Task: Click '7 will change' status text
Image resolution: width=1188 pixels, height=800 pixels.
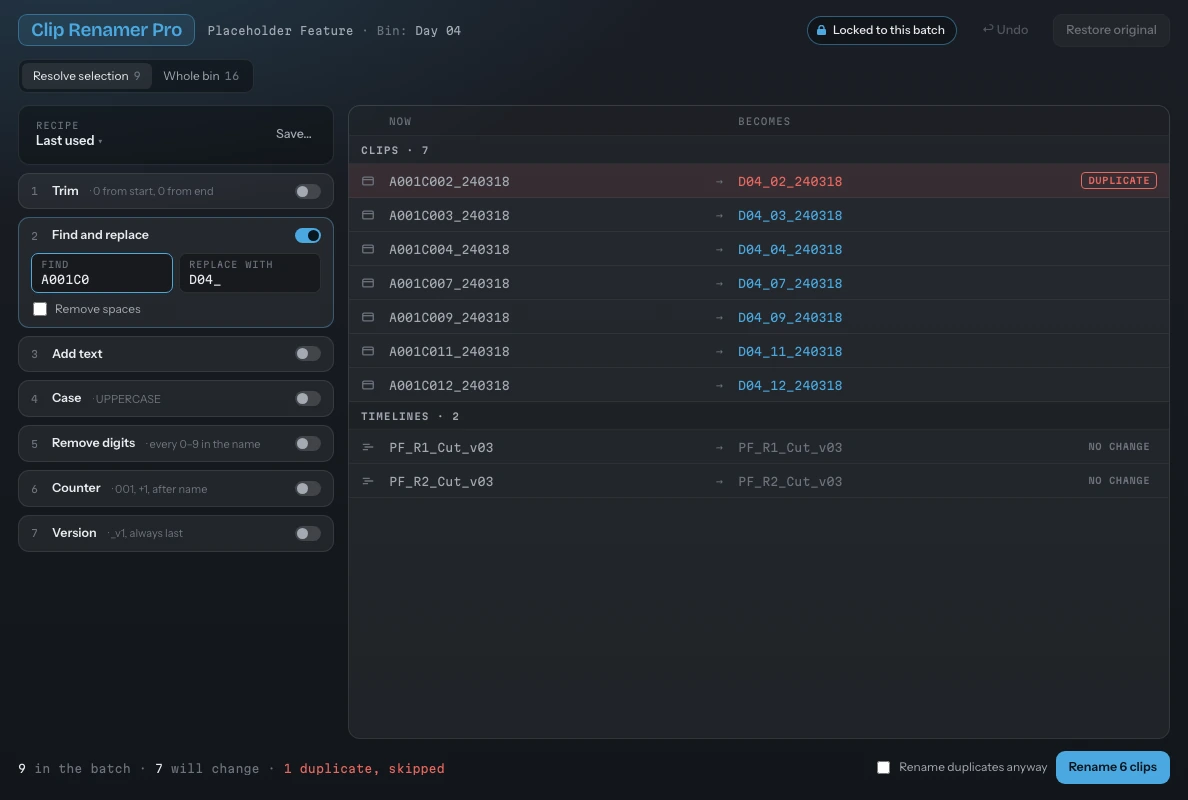Action: 207,768
